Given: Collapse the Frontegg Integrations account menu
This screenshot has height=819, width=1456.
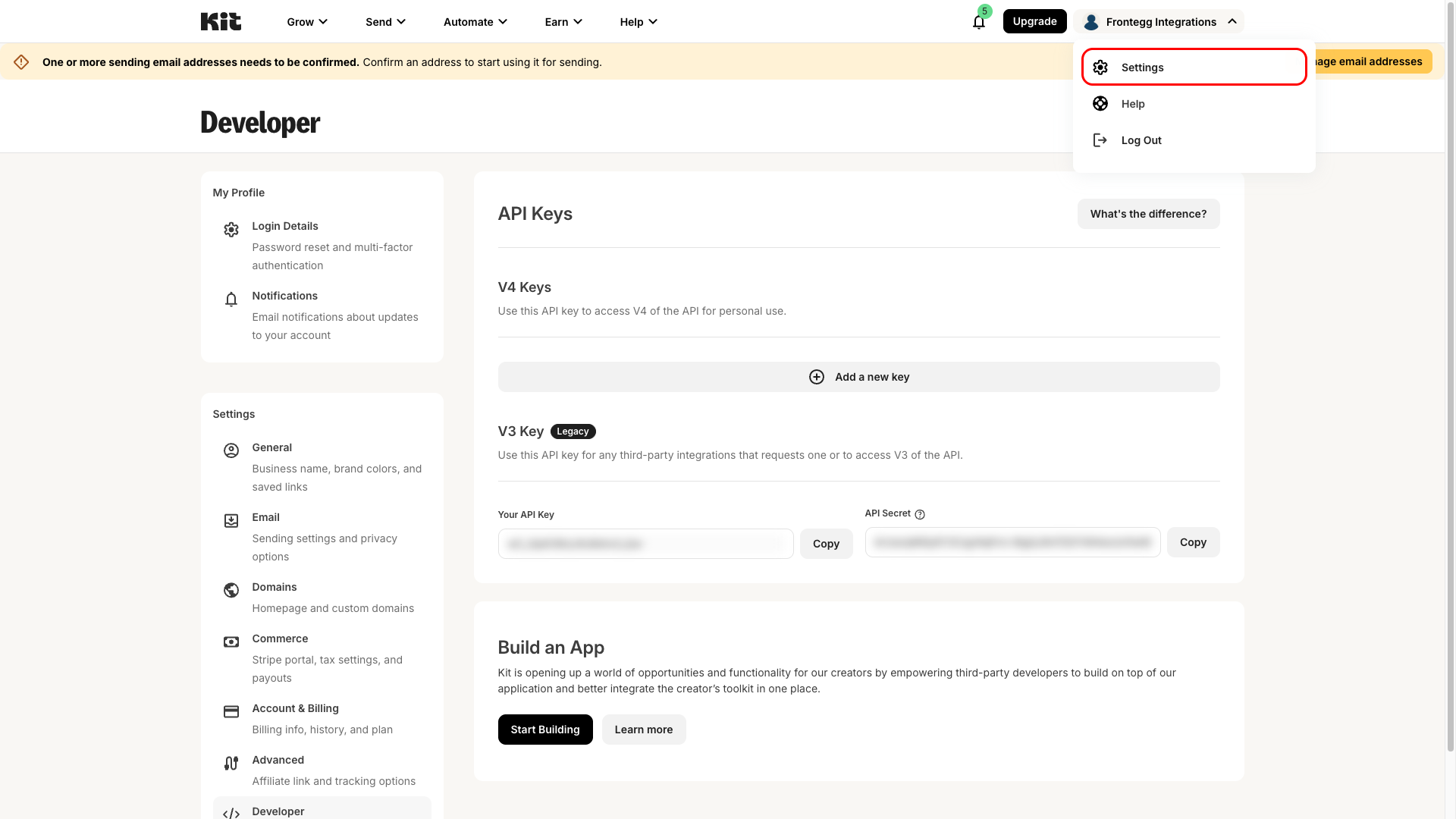Looking at the screenshot, I should click(1159, 22).
